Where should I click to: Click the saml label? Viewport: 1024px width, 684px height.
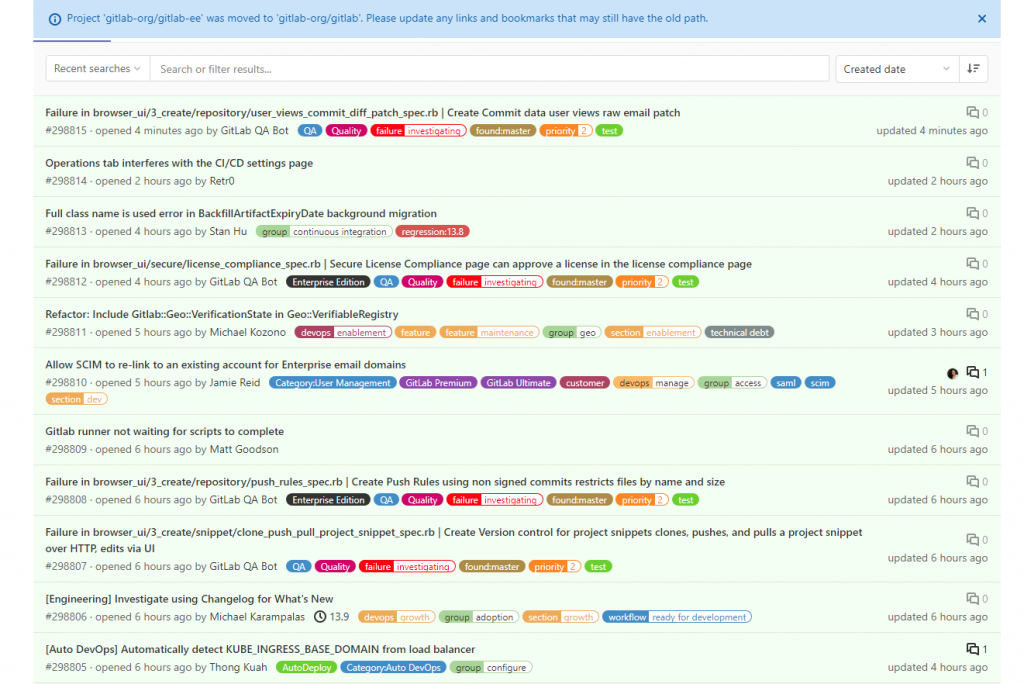786,383
